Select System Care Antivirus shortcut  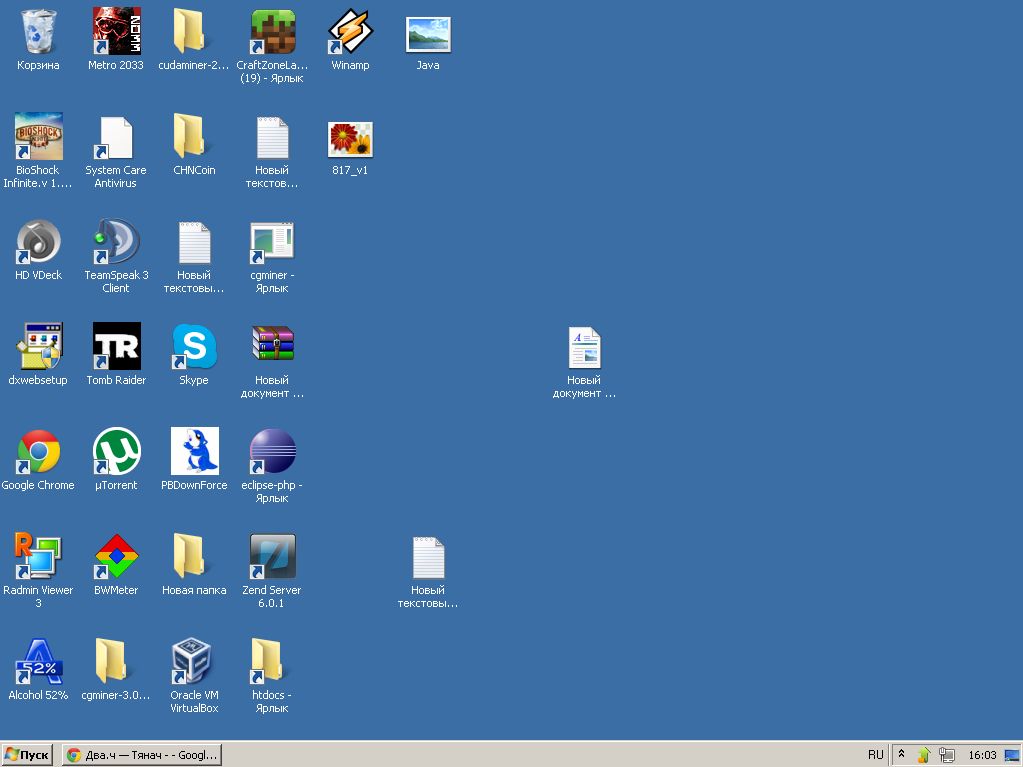pos(115,138)
